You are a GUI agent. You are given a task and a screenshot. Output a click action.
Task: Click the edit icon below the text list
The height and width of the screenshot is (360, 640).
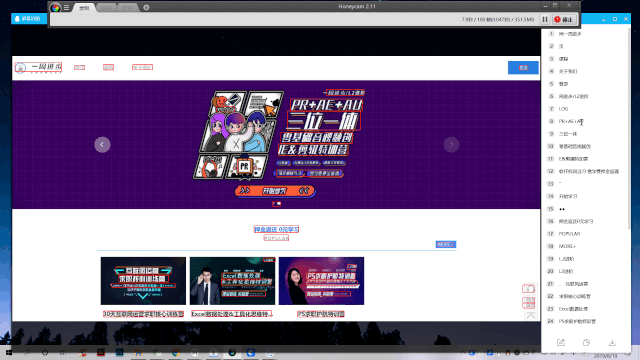click(561, 342)
